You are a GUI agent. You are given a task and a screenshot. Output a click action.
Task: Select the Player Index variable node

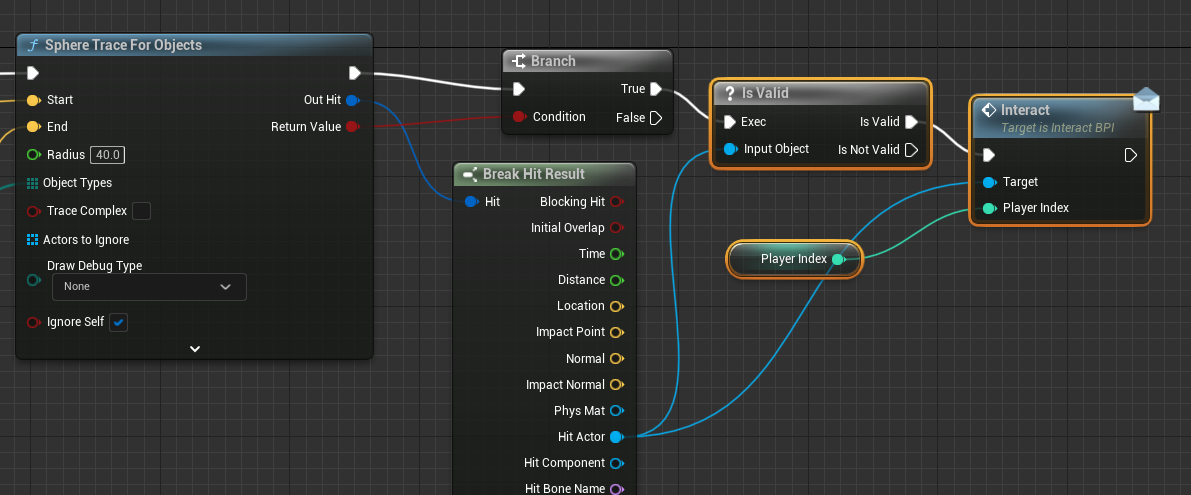(x=795, y=260)
